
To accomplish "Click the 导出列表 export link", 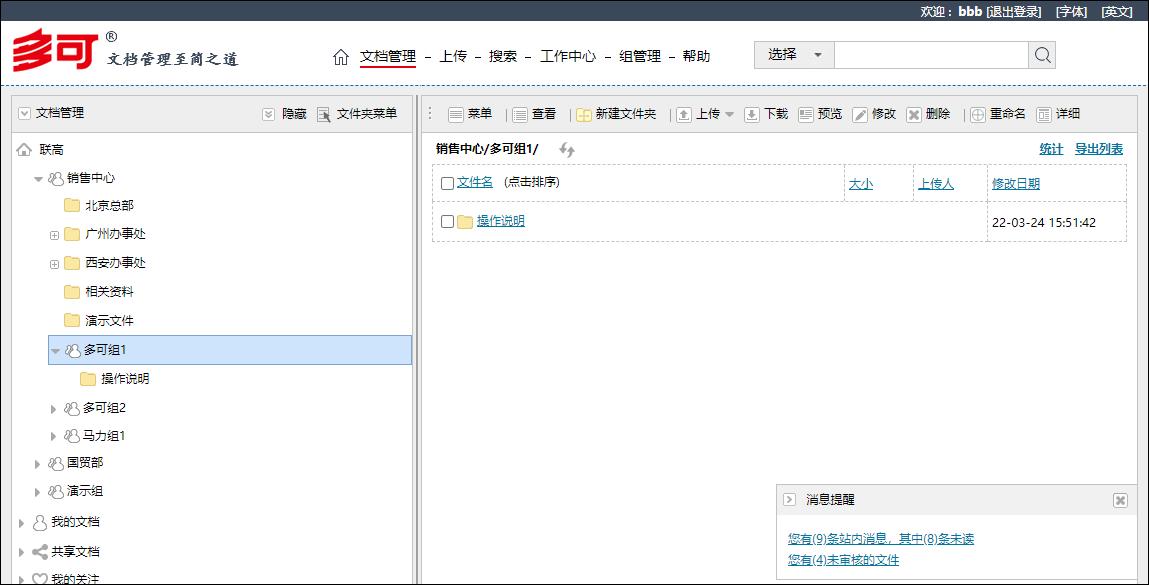I will (1100, 148).
